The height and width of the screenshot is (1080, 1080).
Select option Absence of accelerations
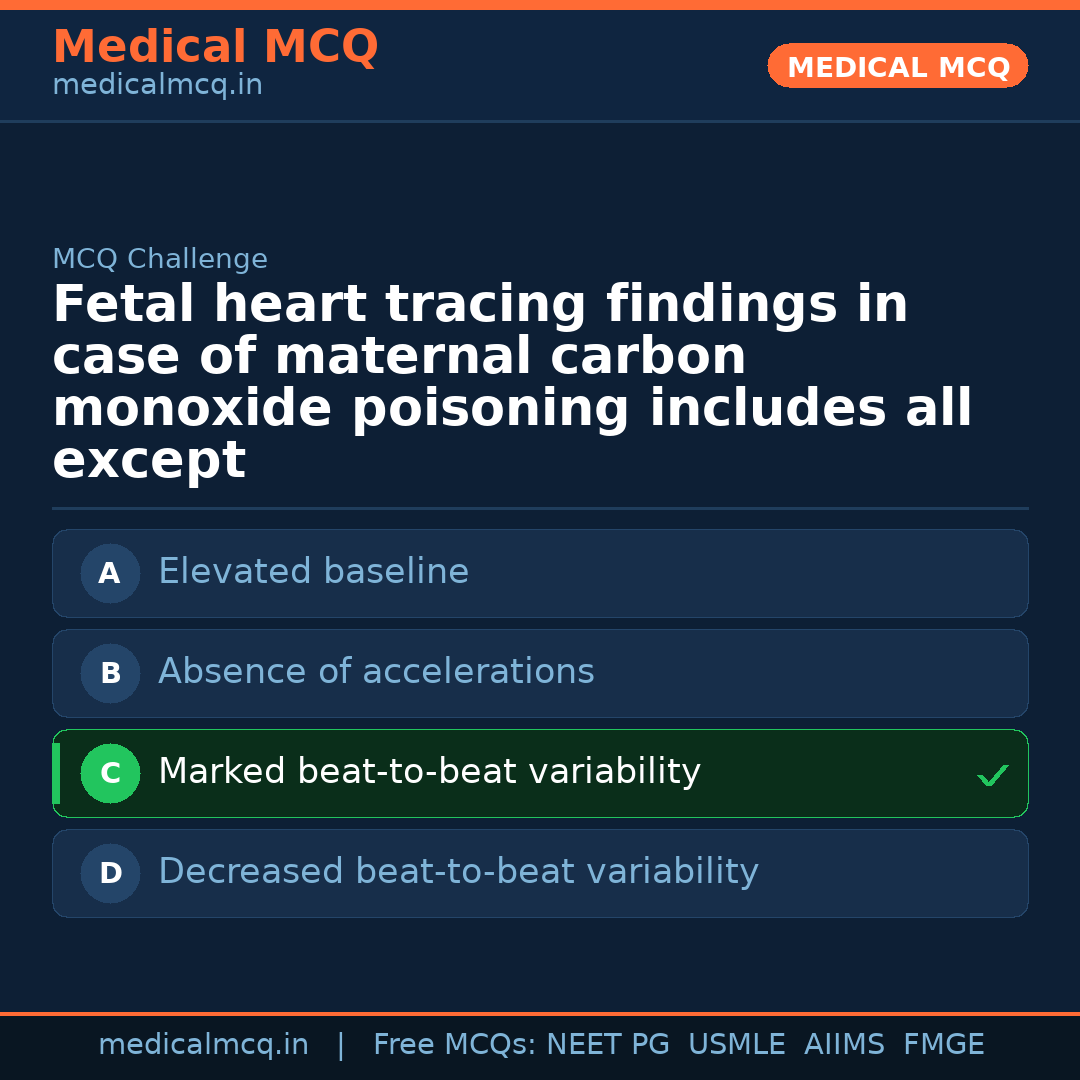pyautogui.click(x=376, y=672)
